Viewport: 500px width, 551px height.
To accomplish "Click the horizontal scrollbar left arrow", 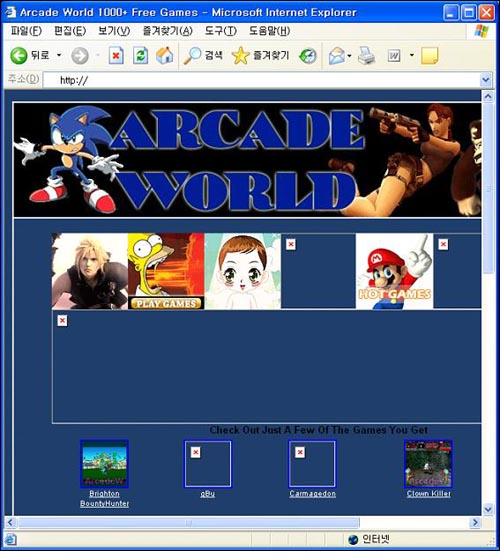I will [x=10, y=522].
